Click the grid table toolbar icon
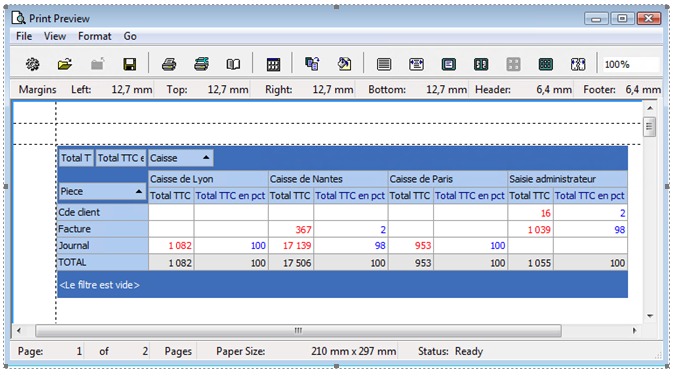The width and height of the screenshot is (675, 382). (273, 64)
